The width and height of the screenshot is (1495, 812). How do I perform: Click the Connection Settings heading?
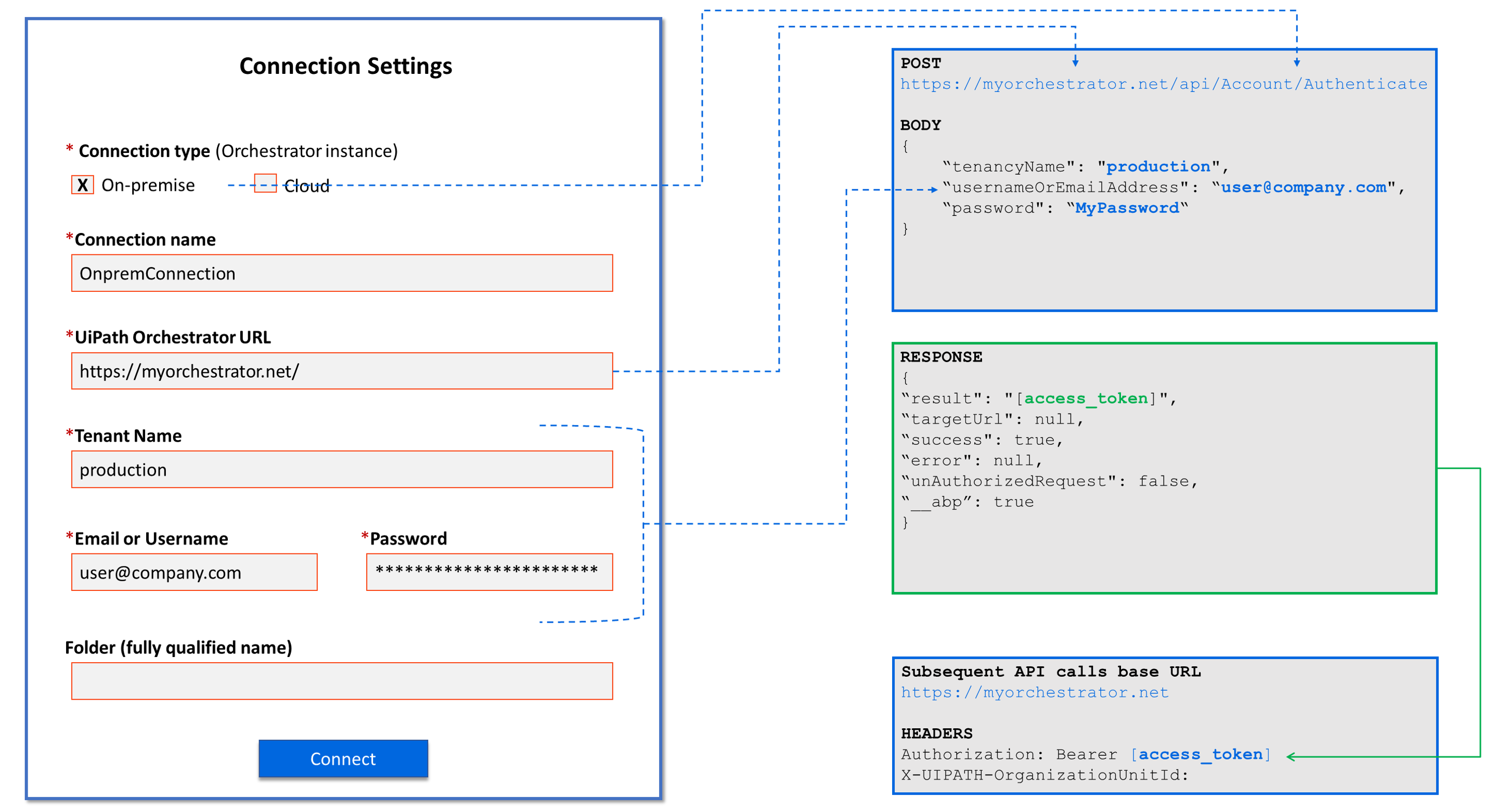(346, 66)
